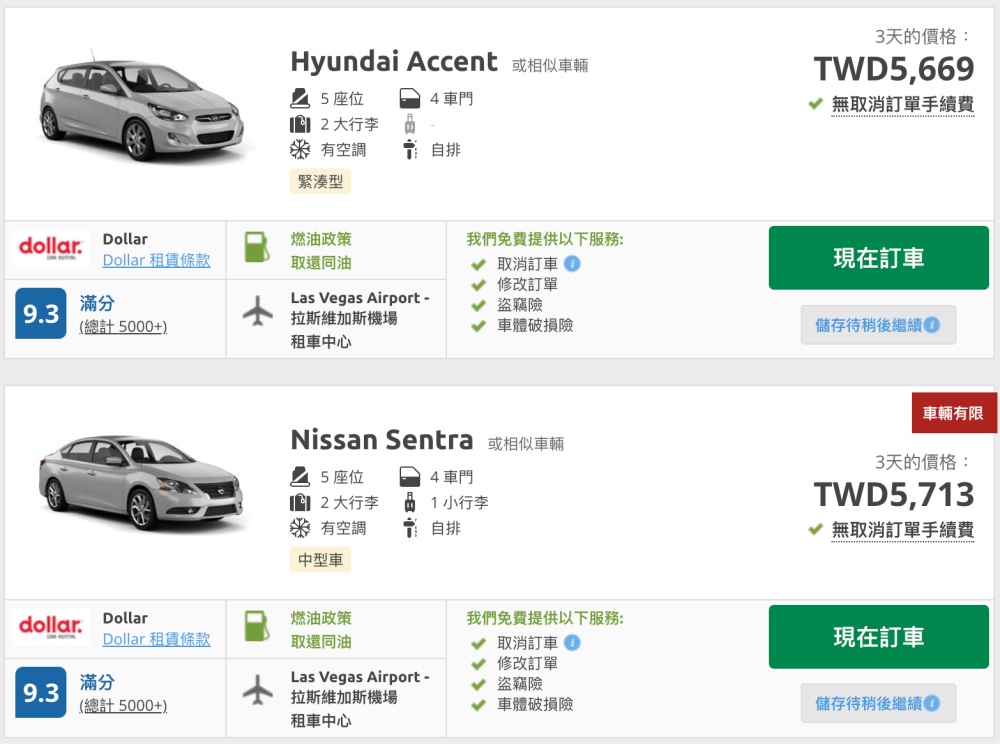Click info icon beside first 取消訂車

point(572,263)
